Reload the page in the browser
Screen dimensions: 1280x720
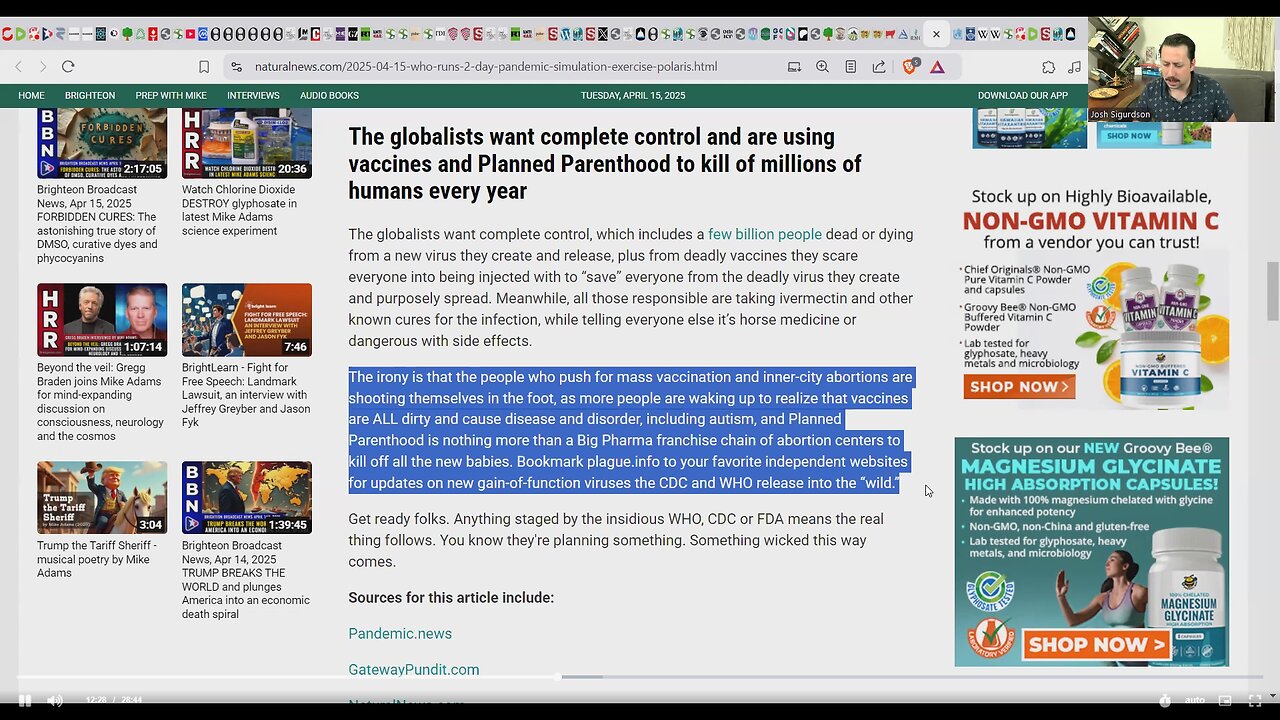pyautogui.click(x=68, y=67)
